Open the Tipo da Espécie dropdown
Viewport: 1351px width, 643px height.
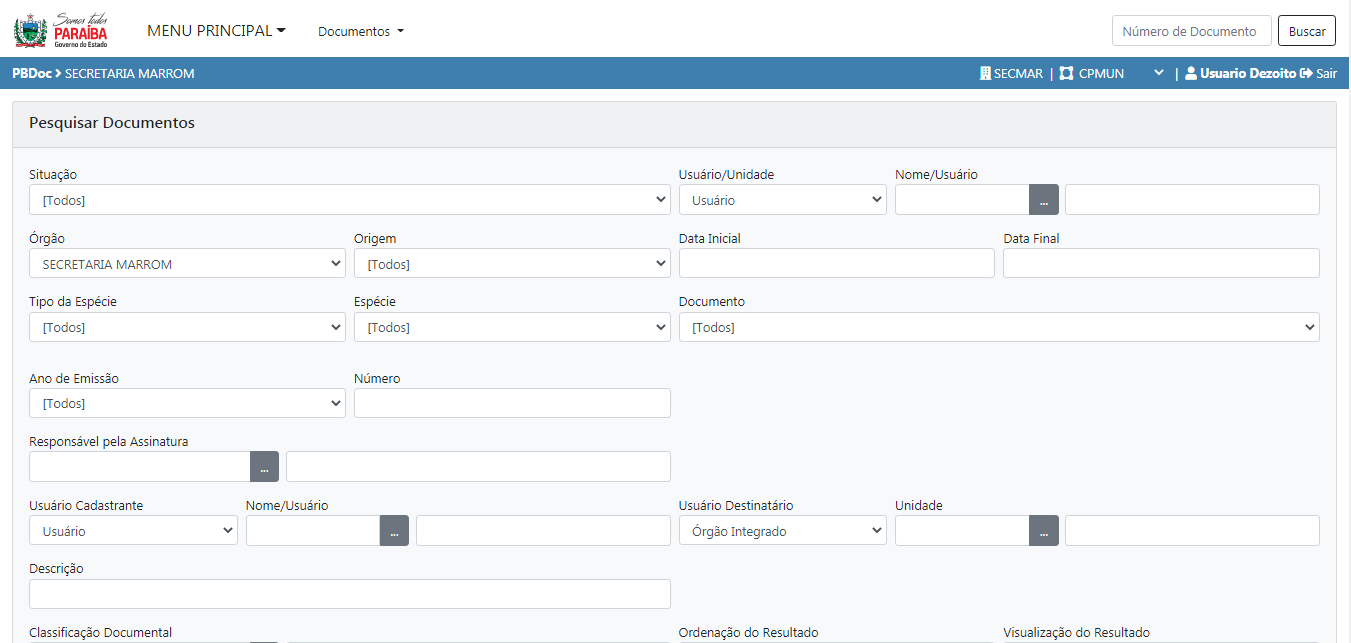(187, 327)
